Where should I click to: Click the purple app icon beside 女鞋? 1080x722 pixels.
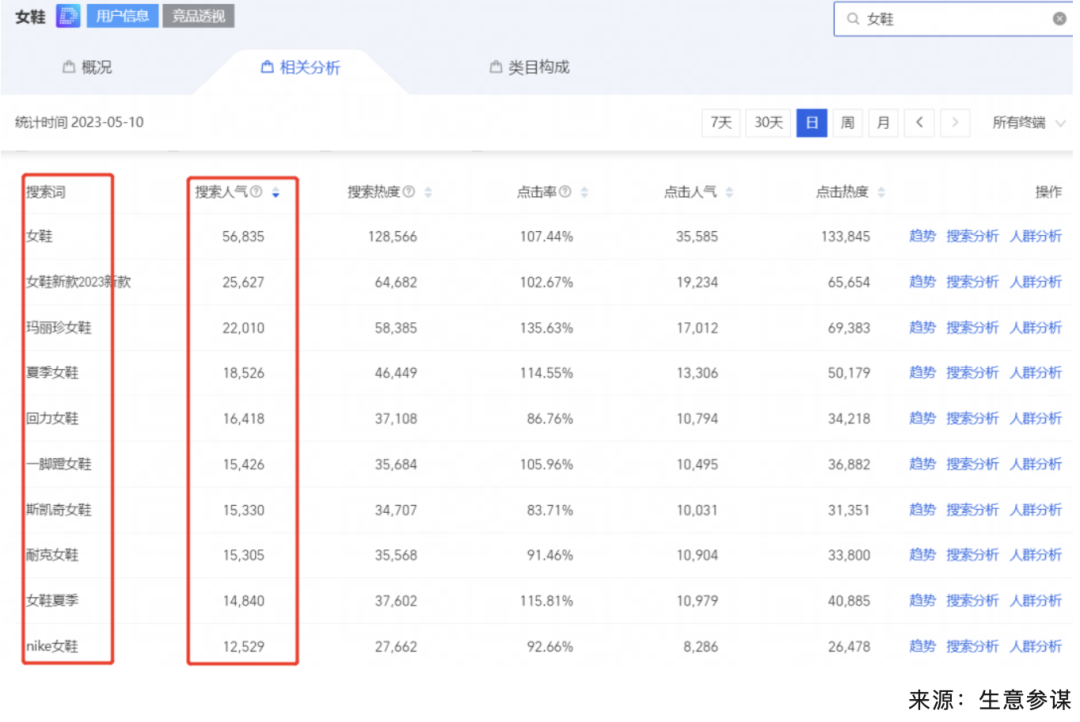(68, 16)
